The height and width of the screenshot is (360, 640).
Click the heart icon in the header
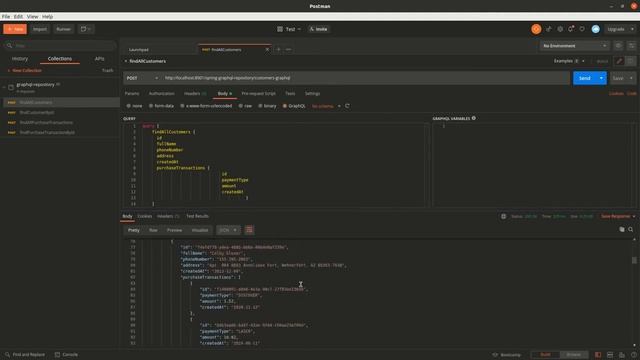[x=582, y=29]
